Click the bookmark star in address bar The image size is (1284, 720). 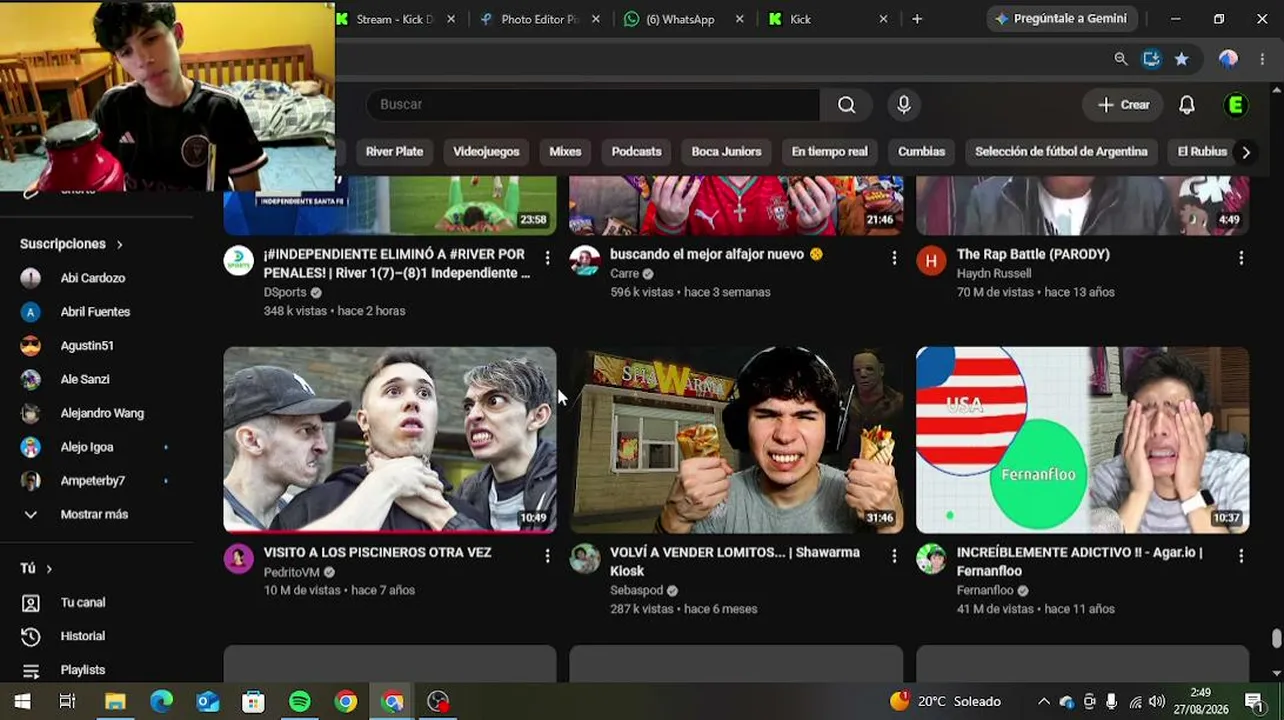click(x=1181, y=59)
